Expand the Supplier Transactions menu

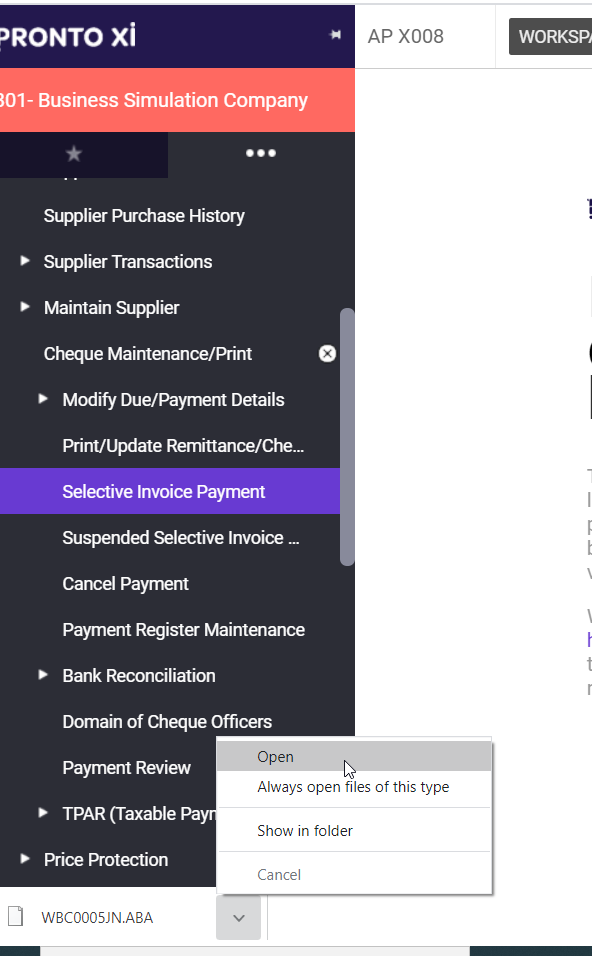tap(25, 261)
